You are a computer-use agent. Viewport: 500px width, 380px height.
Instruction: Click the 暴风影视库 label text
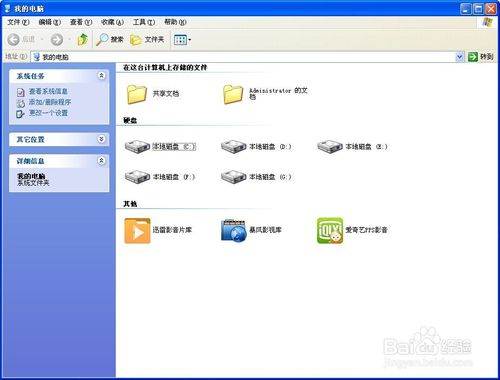[x=265, y=230]
